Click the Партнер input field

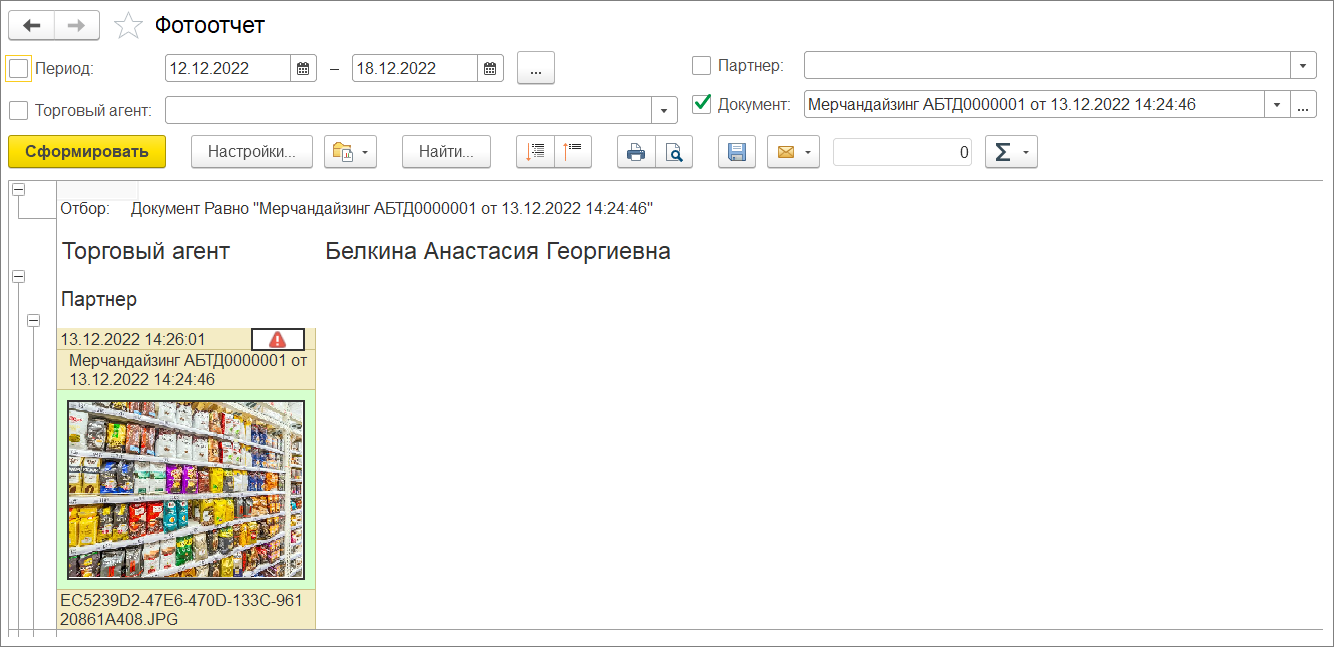(1047, 65)
